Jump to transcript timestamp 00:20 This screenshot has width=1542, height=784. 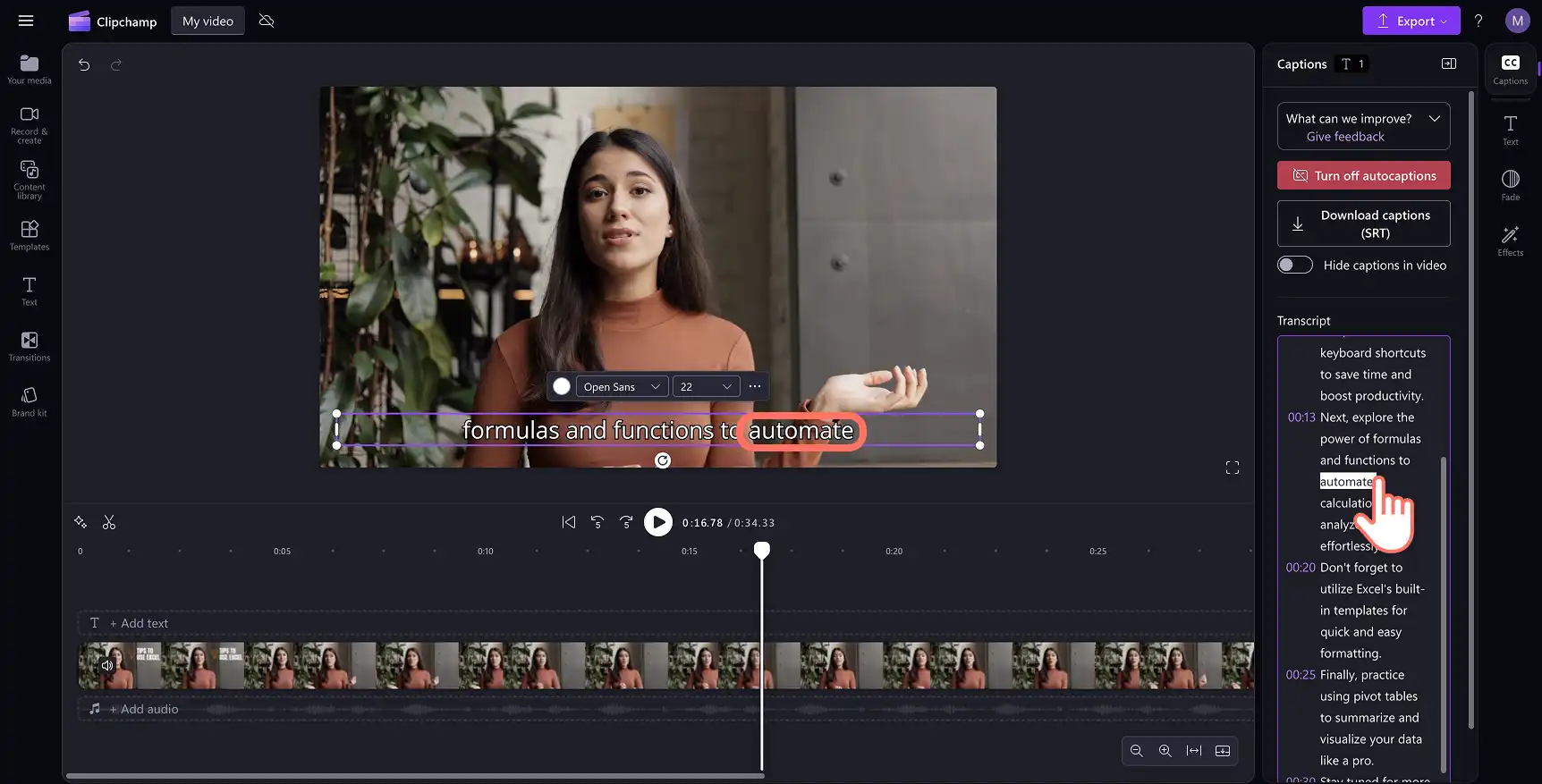click(x=1301, y=568)
